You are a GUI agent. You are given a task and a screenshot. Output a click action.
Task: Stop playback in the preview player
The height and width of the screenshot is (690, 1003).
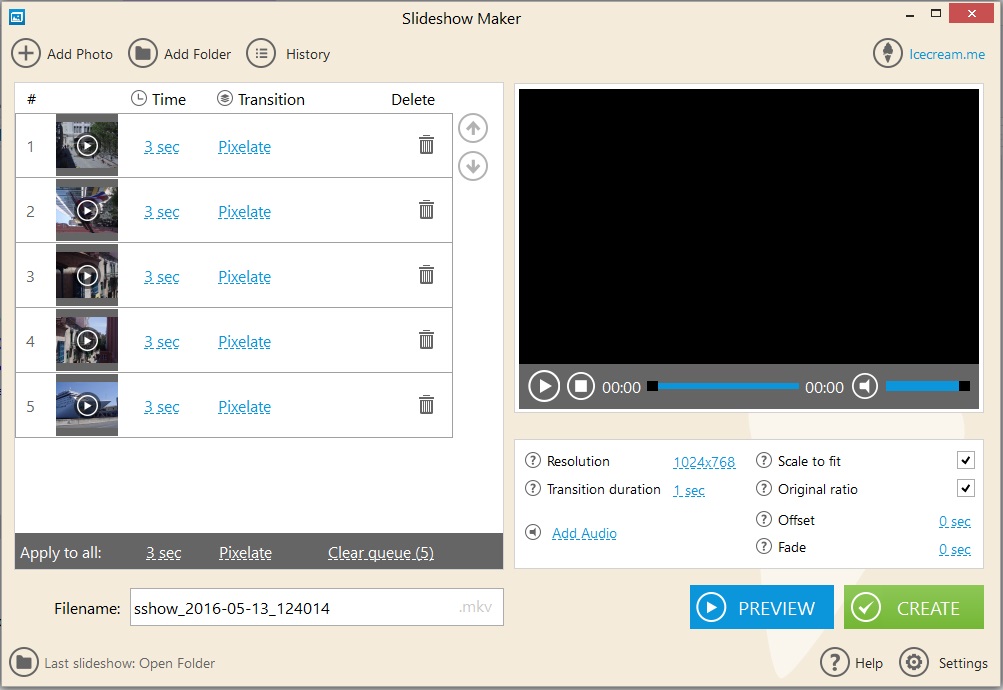point(581,386)
